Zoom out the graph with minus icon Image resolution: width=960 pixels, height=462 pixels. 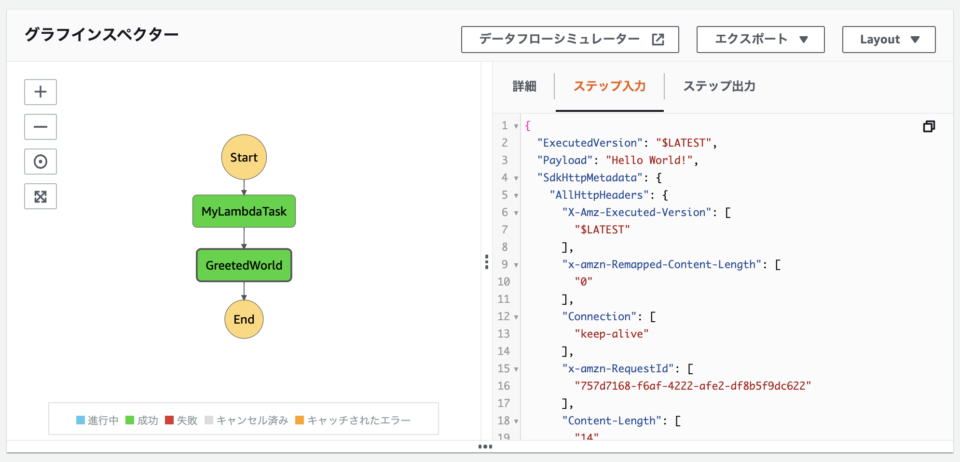click(x=40, y=127)
